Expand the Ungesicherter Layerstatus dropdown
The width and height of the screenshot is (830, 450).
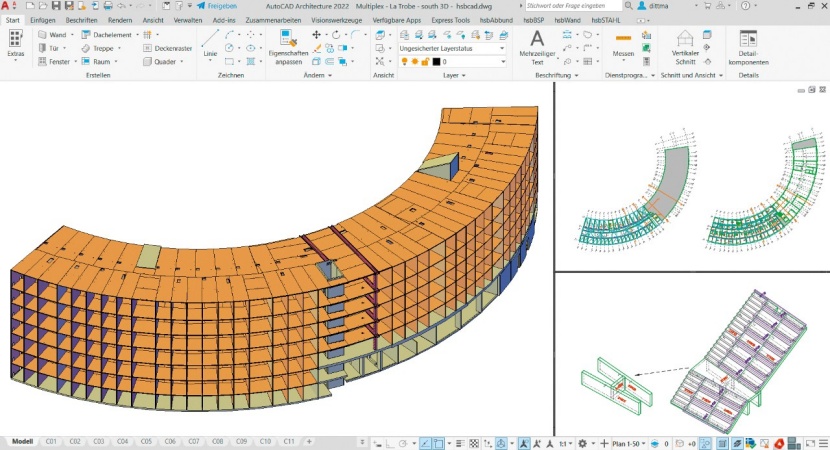(x=452, y=48)
